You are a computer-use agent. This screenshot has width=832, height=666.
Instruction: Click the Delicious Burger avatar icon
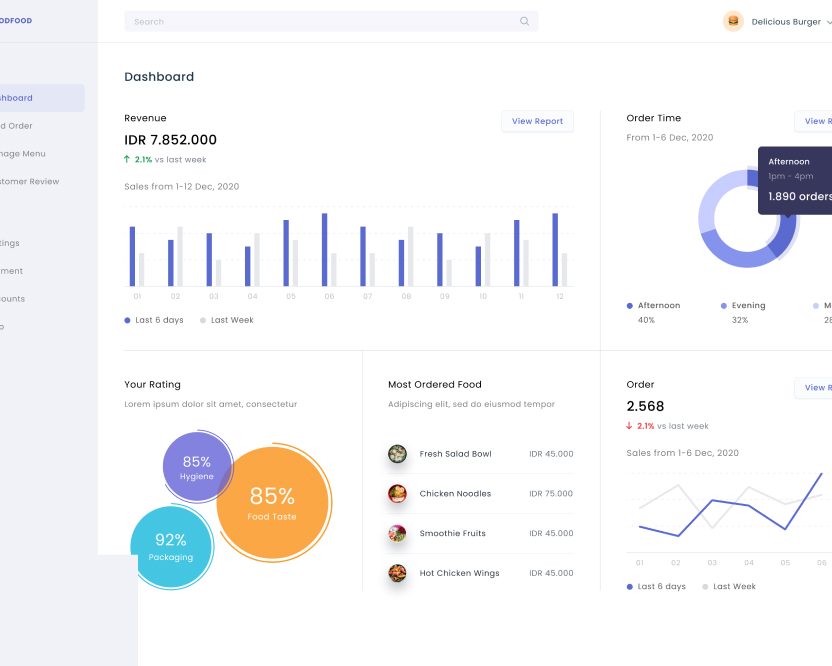tap(733, 21)
